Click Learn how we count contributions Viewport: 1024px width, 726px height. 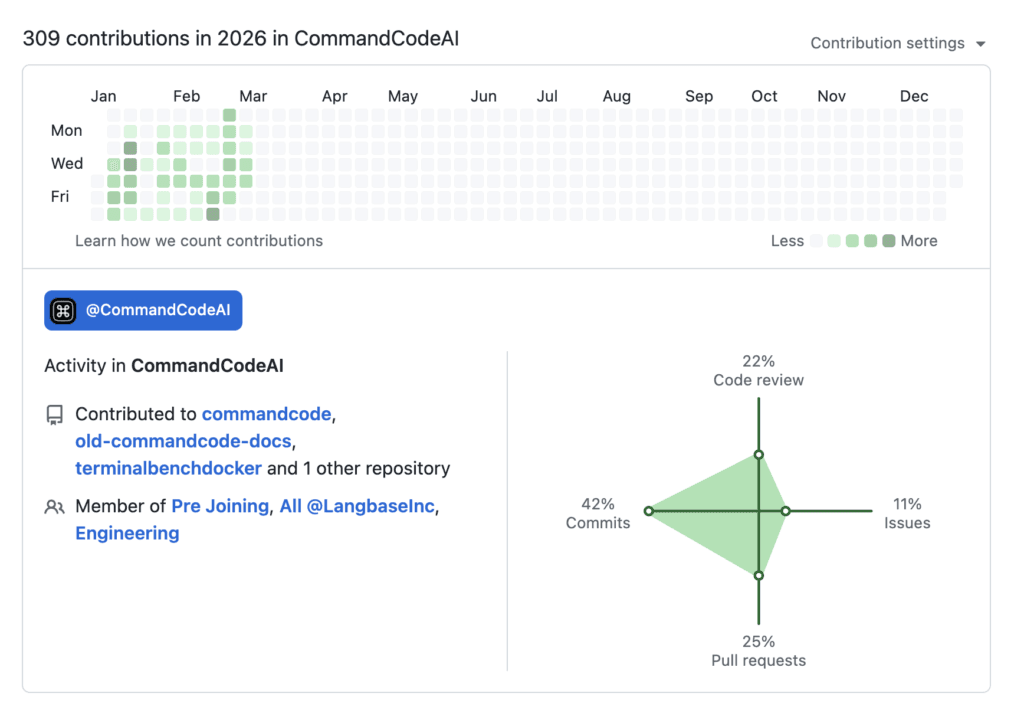point(199,241)
